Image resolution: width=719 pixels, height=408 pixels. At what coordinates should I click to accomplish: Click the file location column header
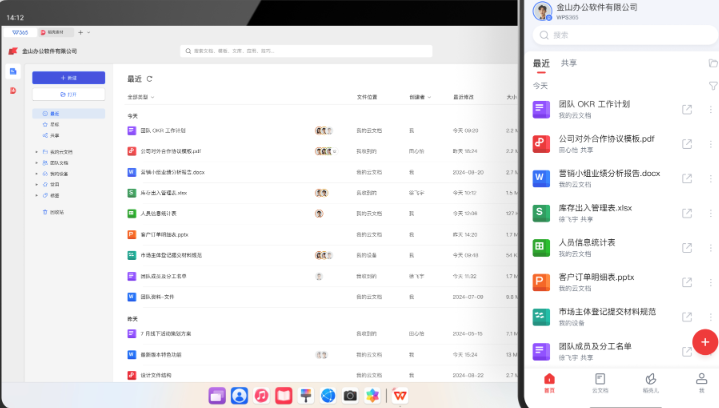[367, 97]
